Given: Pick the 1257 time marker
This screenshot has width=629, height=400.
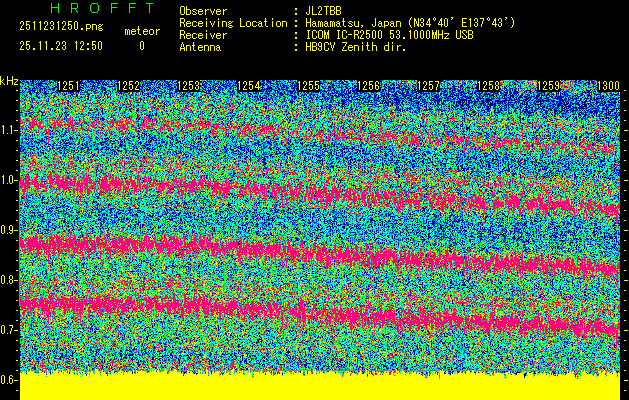Looking at the screenshot, I should coord(429,87).
